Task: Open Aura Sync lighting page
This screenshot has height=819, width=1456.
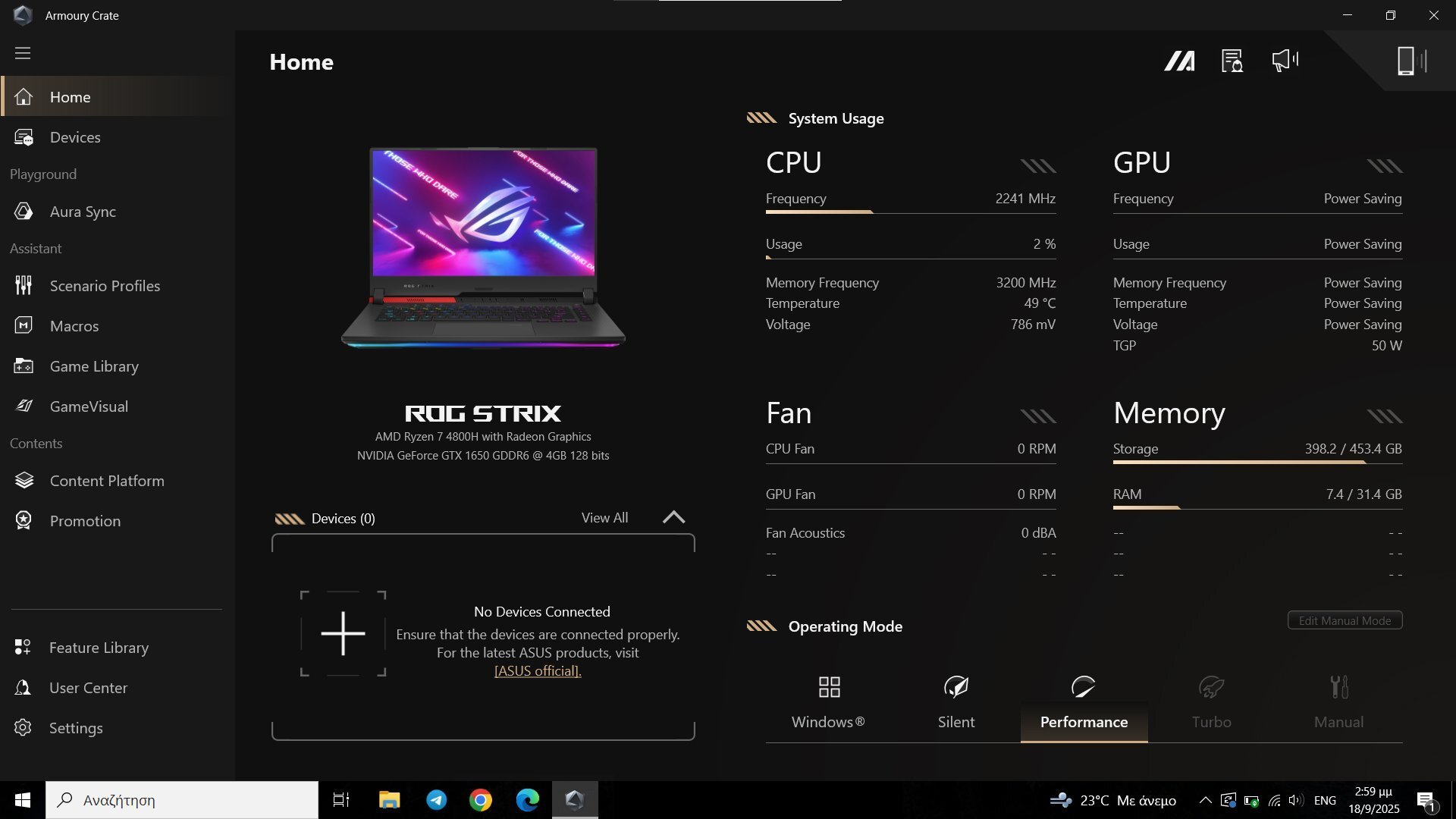Action: click(118, 212)
